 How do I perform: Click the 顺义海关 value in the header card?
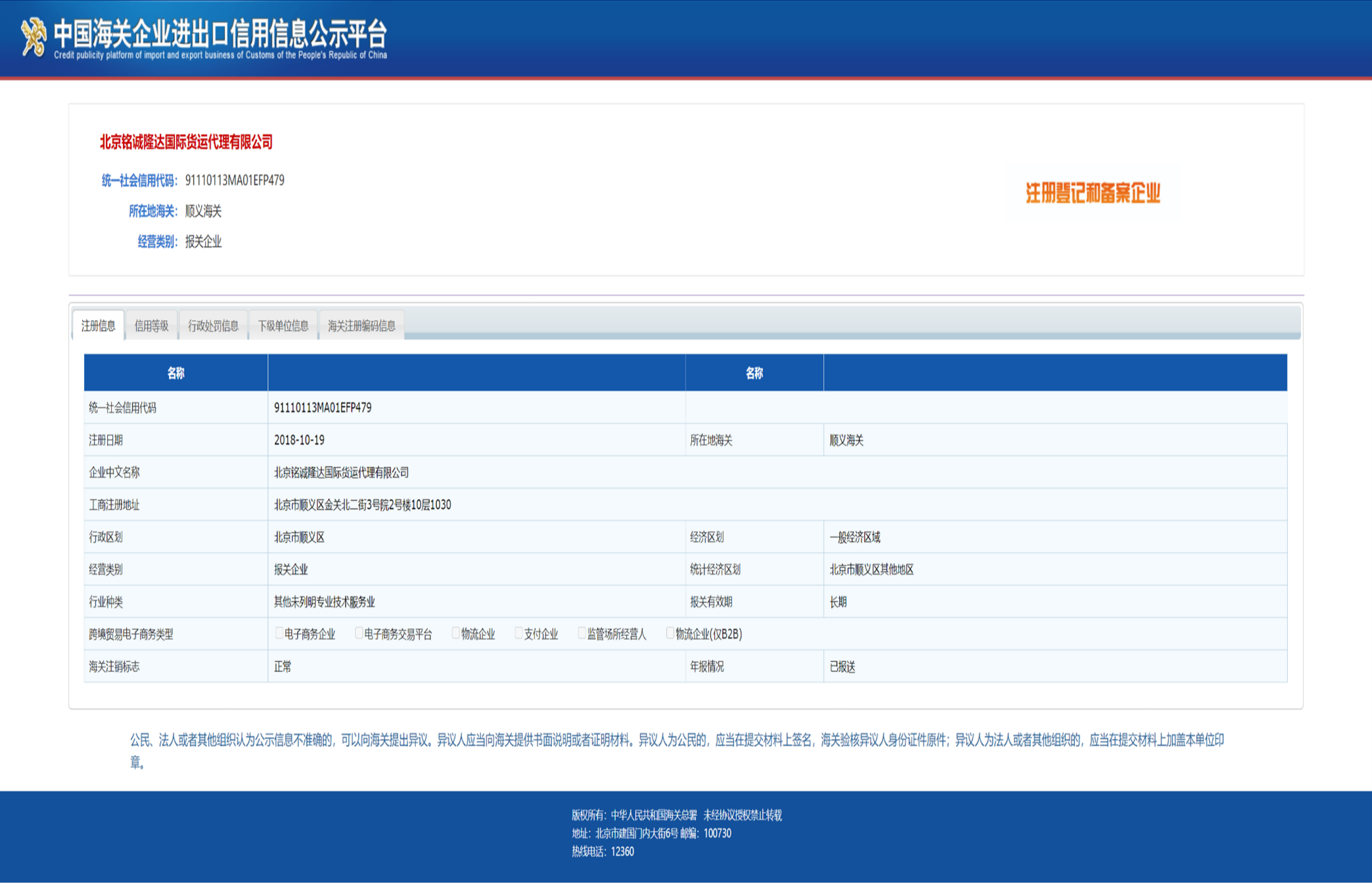pos(203,211)
